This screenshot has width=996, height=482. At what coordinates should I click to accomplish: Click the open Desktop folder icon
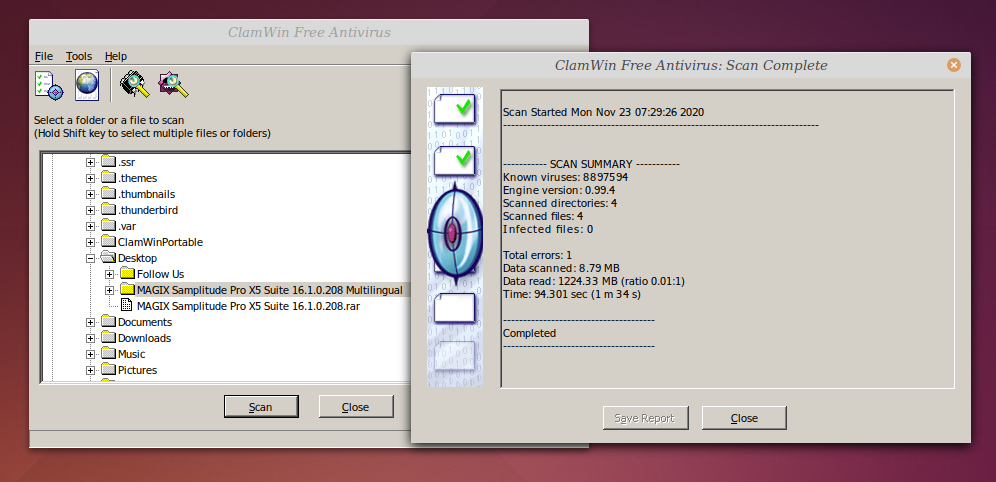[x=109, y=258]
